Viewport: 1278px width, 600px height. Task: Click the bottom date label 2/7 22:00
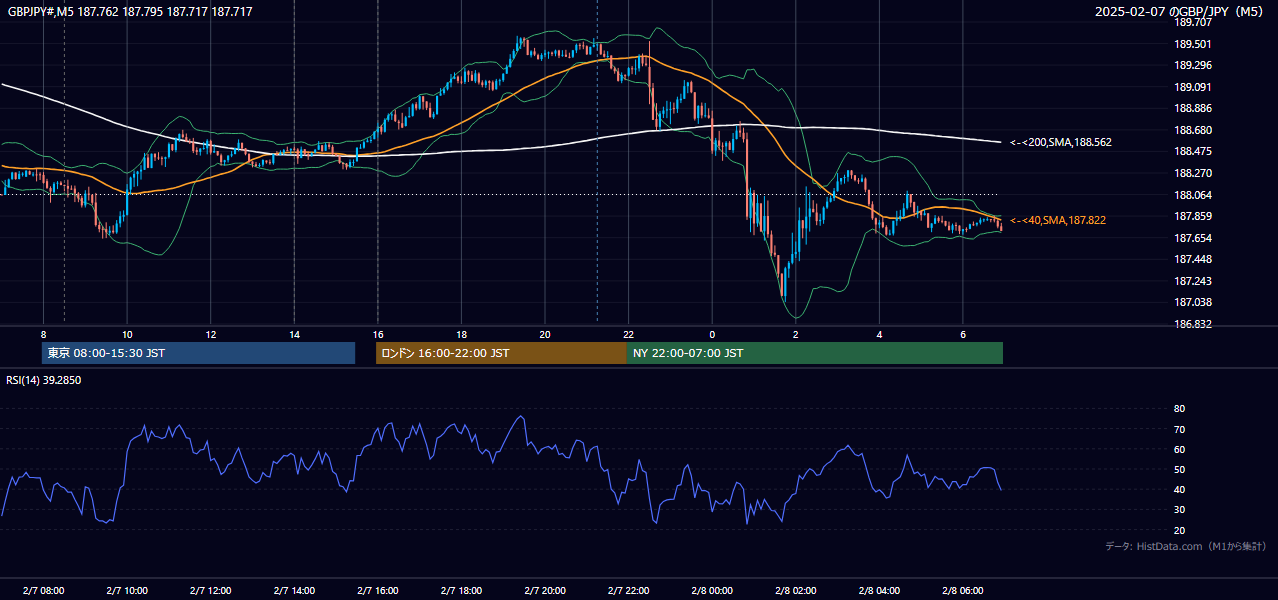(628, 591)
